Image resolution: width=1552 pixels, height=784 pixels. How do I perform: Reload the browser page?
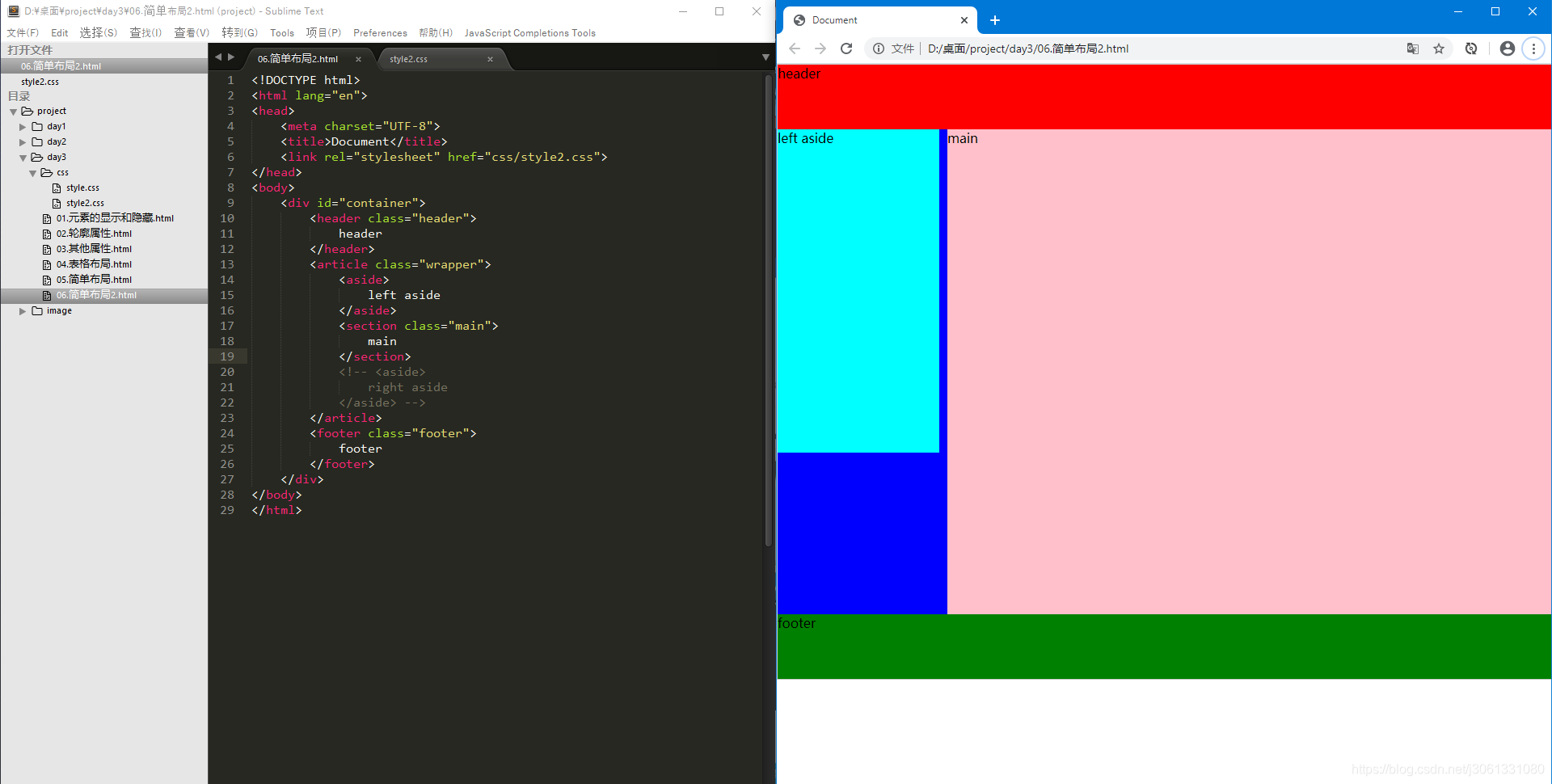(x=846, y=48)
